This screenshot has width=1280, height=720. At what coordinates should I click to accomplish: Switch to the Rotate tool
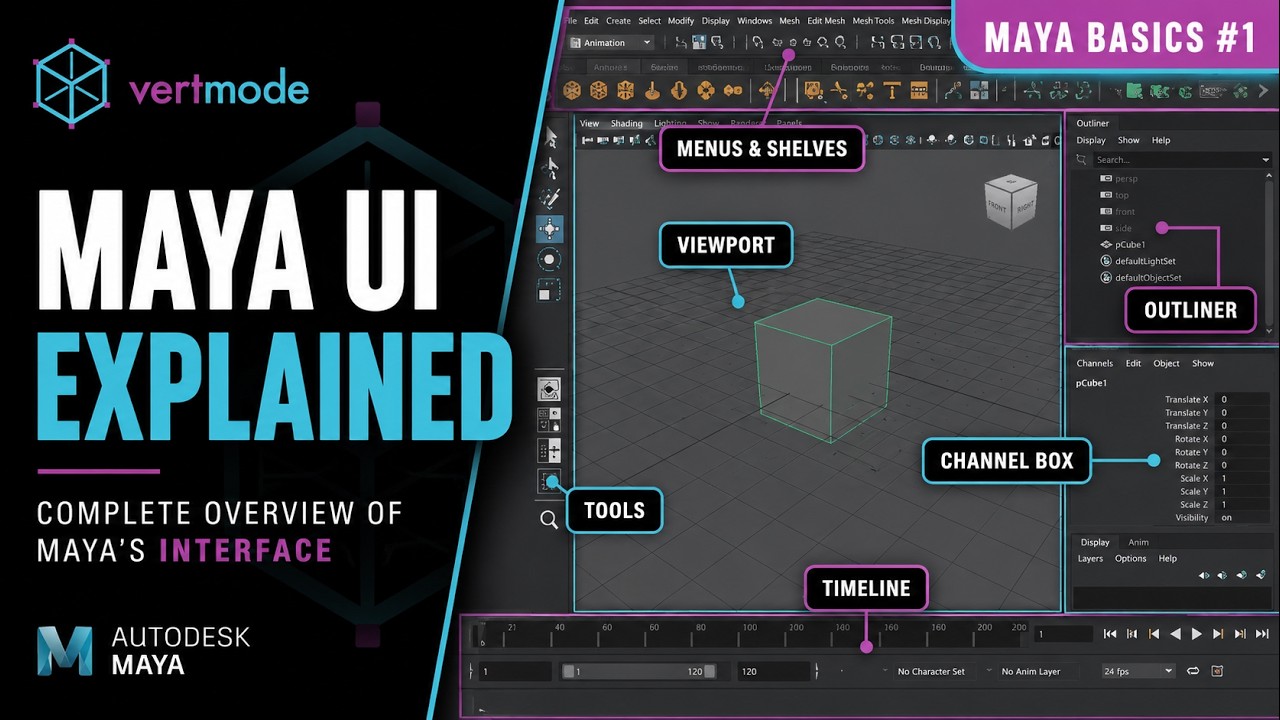[x=550, y=260]
